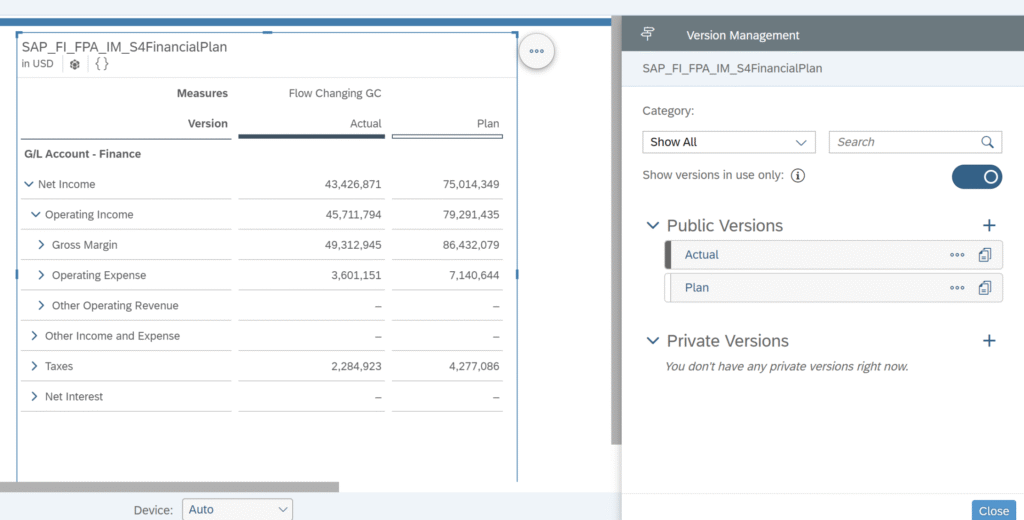Open the Category Show All dropdown
The height and width of the screenshot is (520, 1024).
tap(729, 142)
